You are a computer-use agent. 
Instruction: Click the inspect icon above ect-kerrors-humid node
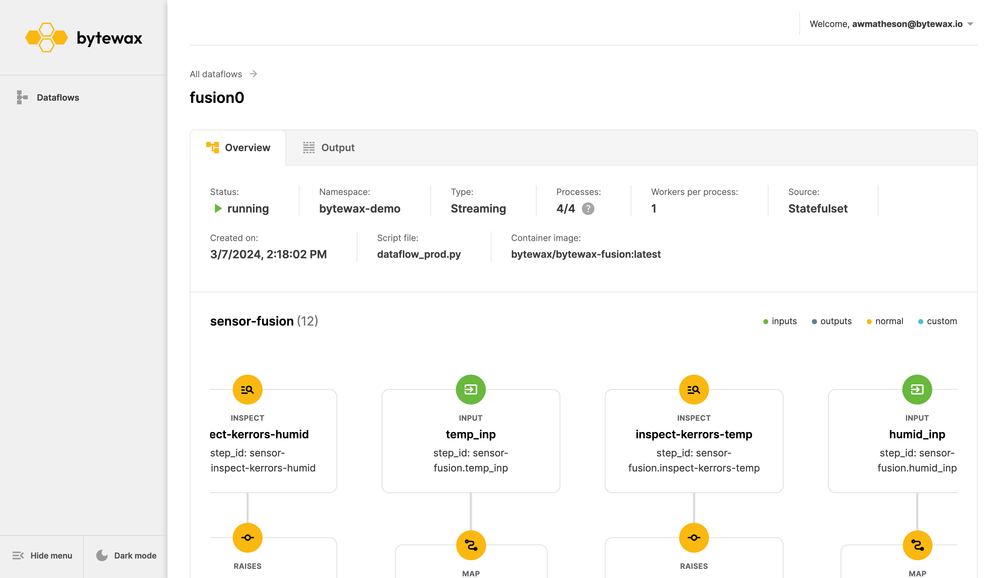click(247, 389)
